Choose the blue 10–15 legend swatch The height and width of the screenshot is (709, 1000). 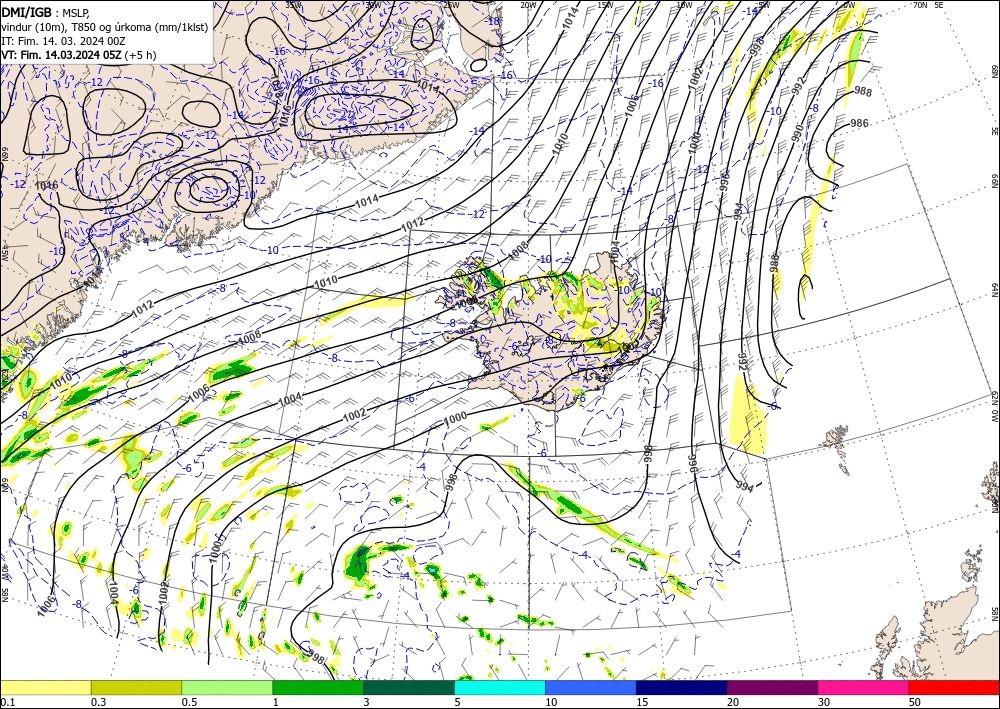[591, 687]
